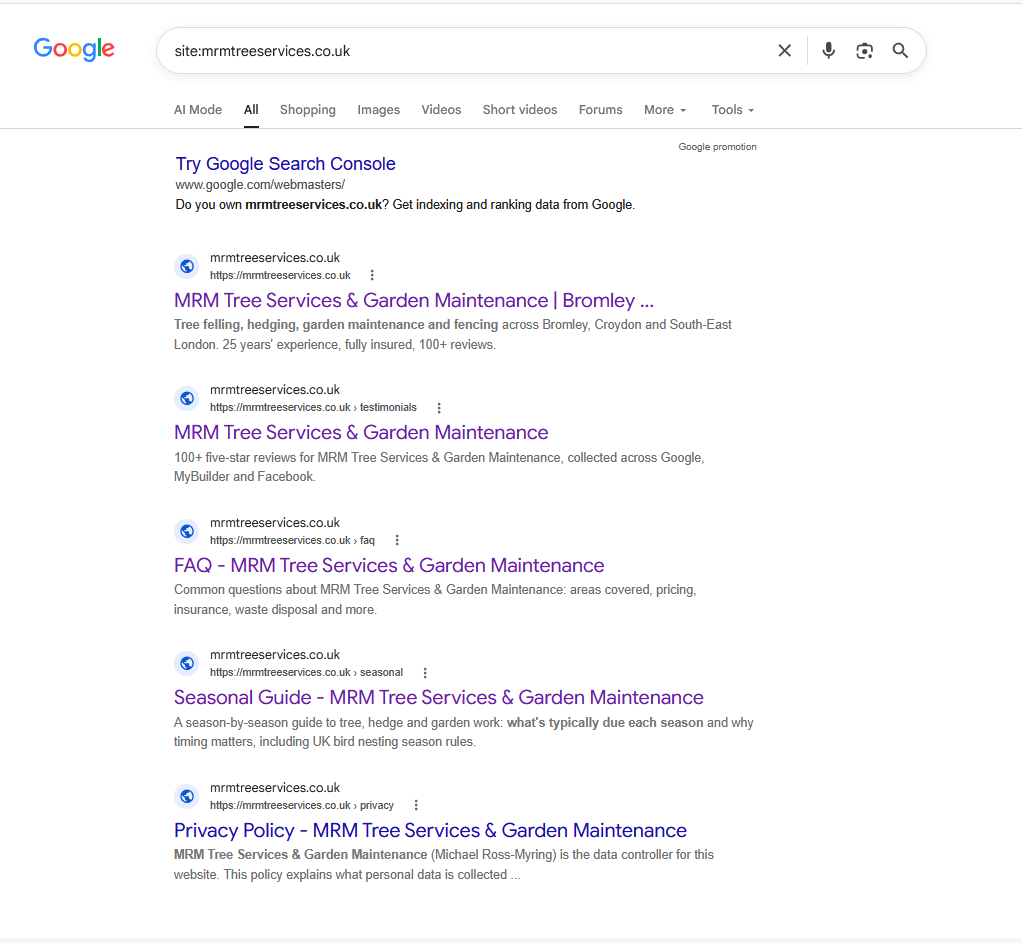
Task: Open more options for homepage result
Action: (x=372, y=275)
